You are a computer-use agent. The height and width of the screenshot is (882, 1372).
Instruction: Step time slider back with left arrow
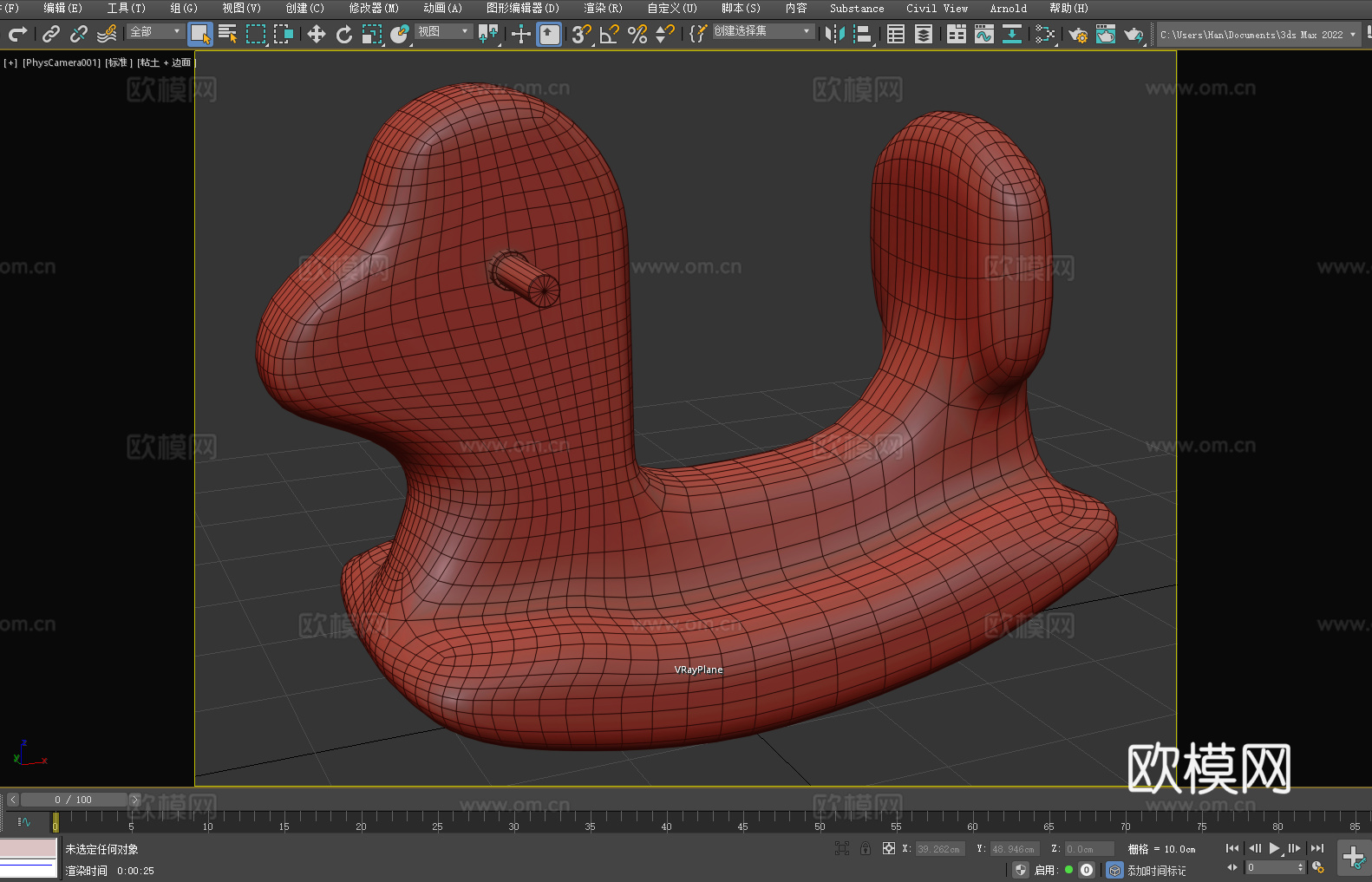tap(12, 800)
